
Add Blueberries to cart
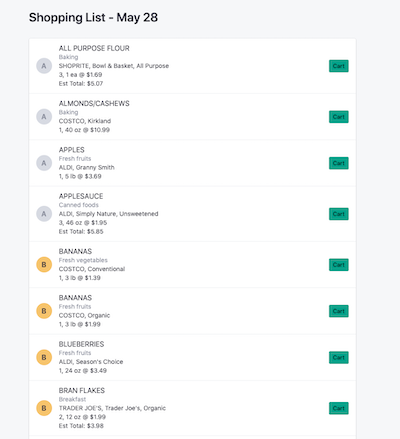click(339, 357)
